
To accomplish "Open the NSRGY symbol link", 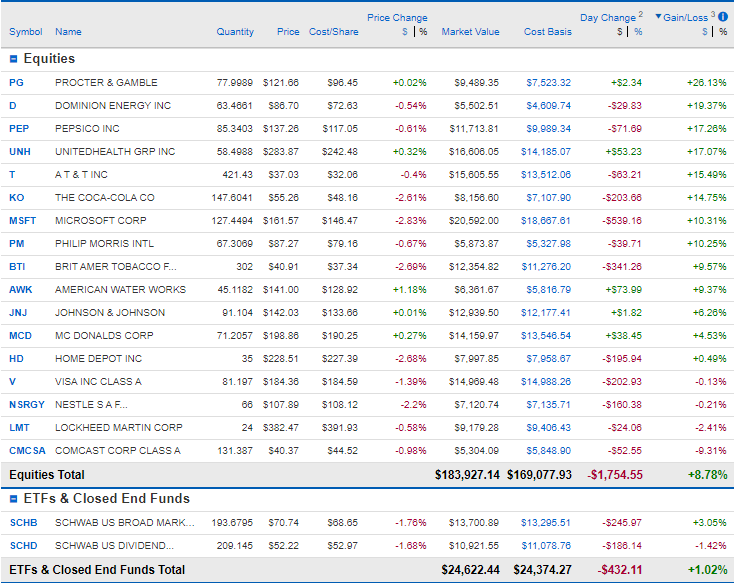I will 27,405.
